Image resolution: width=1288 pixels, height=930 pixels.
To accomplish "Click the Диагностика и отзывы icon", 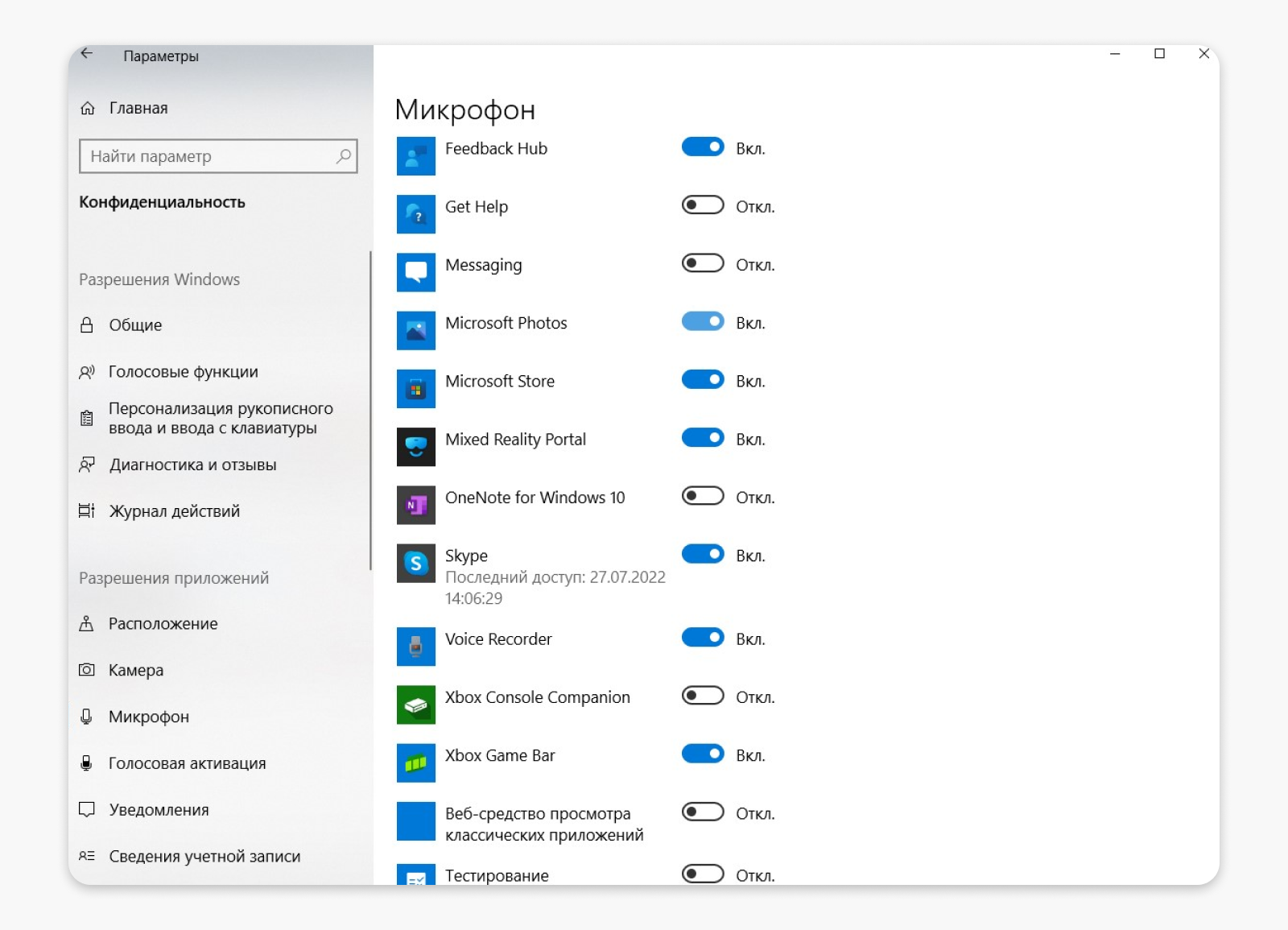I will tap(87, 465).
